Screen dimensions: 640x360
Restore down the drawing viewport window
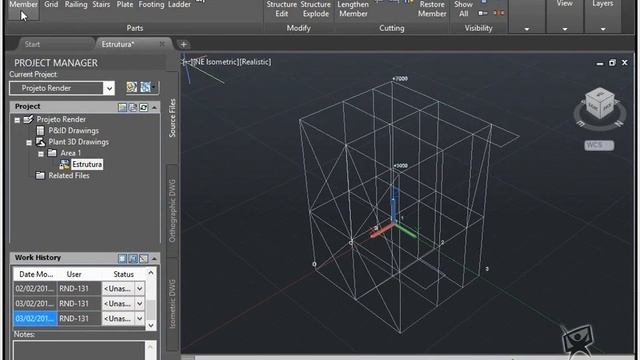612,62
